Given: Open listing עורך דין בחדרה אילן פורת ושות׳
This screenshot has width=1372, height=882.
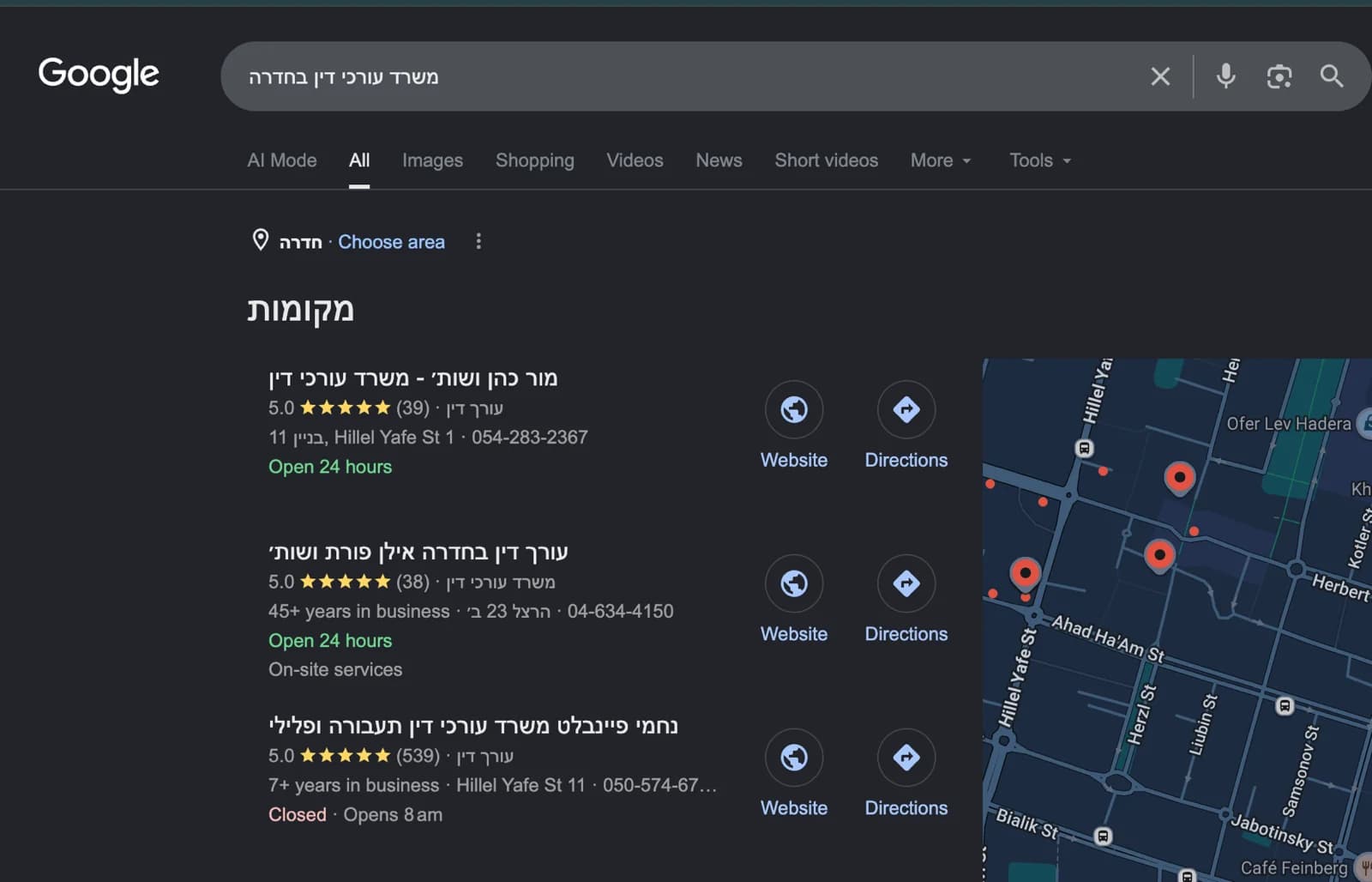Looking at the screenshot, I should (x=418, y=552).
